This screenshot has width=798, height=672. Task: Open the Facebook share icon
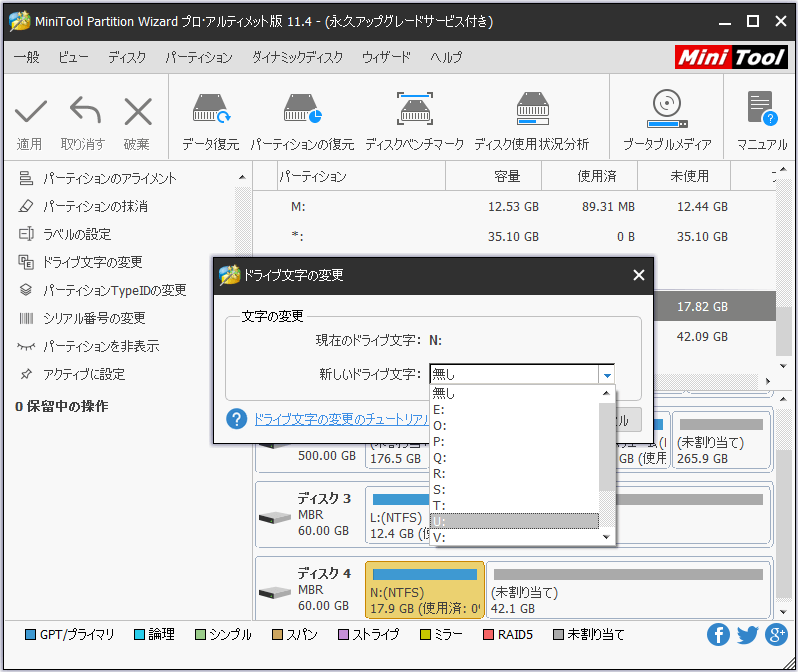pos(718,635)
